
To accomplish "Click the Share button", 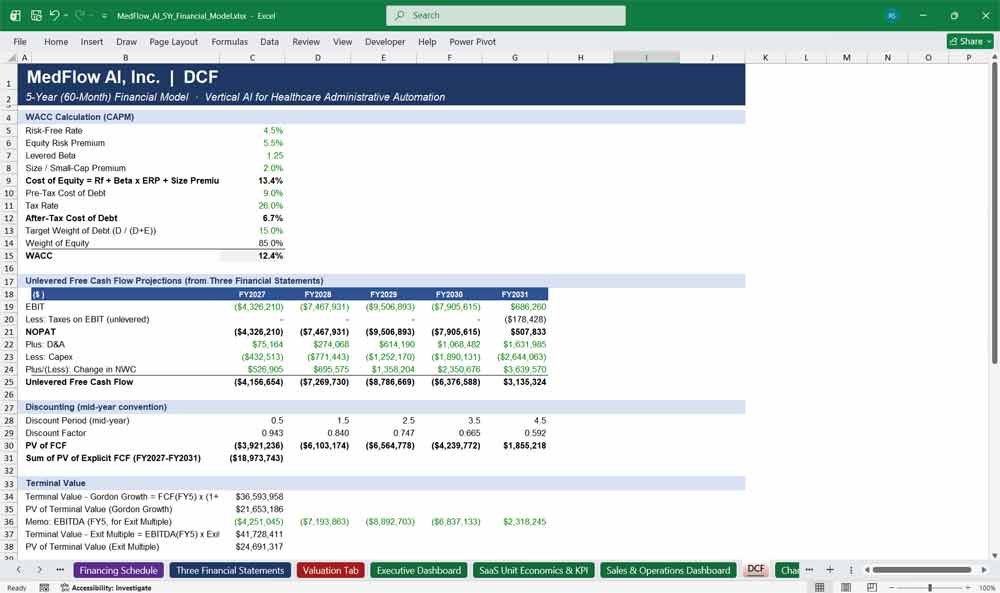I will coord(970,41).
